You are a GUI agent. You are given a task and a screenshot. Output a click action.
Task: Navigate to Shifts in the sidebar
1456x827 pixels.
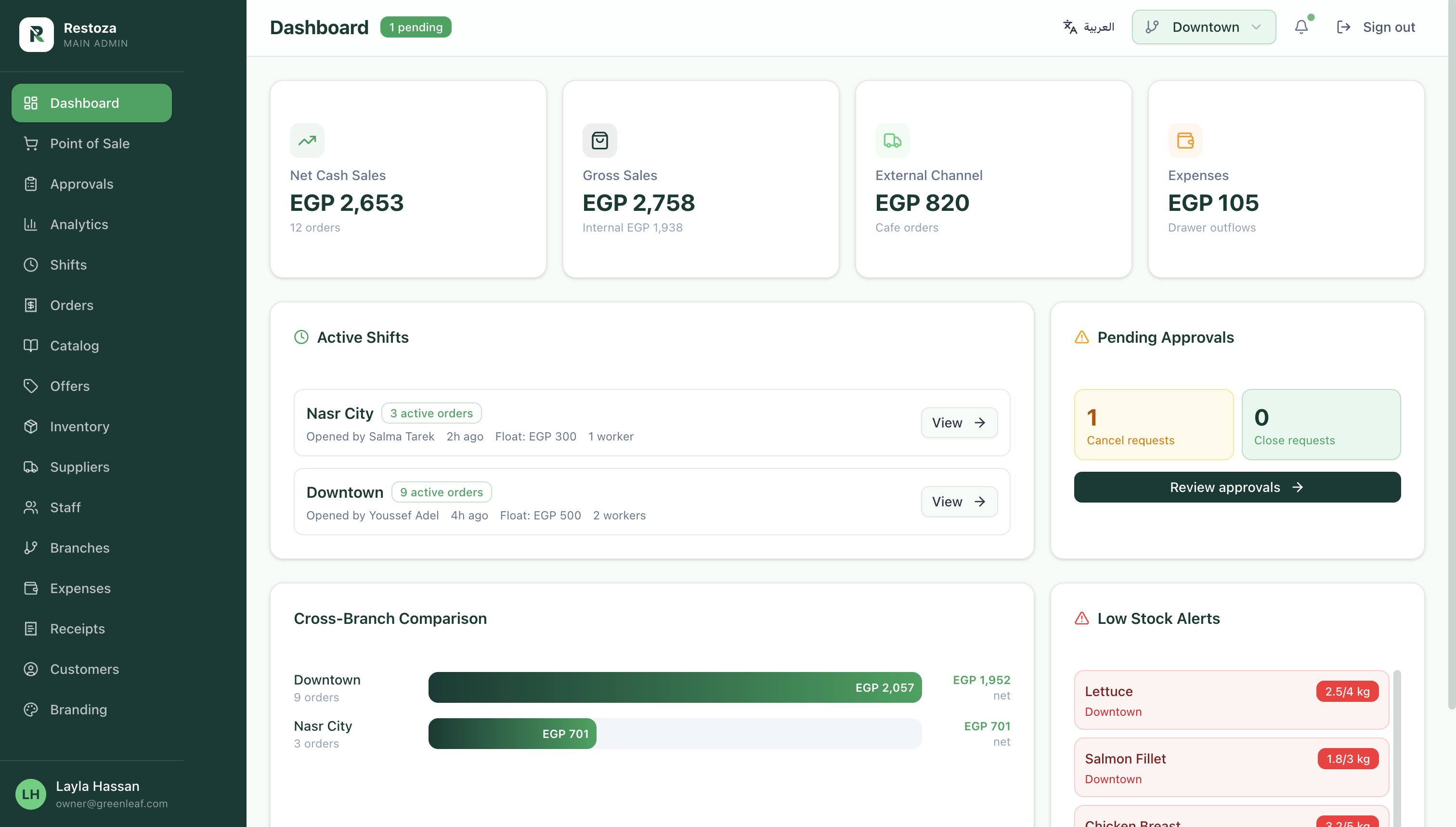[91, 265]
